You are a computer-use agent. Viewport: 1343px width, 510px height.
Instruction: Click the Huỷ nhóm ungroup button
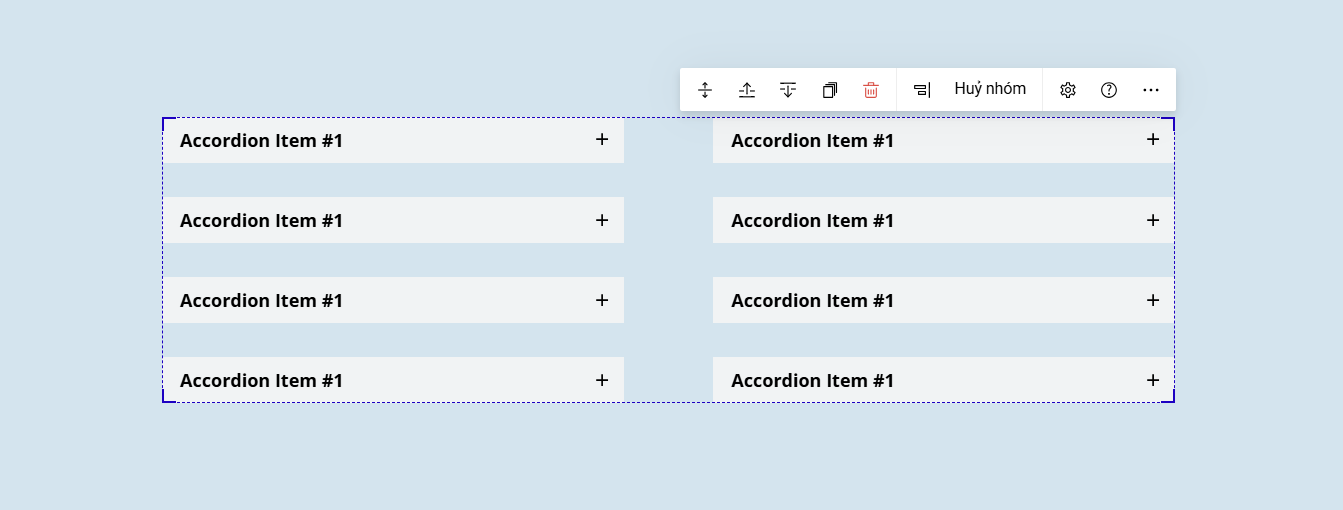pos(990,89)
